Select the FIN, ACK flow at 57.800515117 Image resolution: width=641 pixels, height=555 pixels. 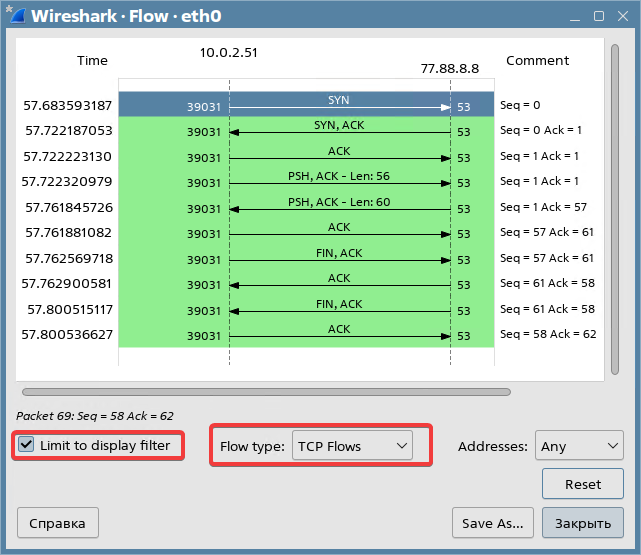pos(339,311)
